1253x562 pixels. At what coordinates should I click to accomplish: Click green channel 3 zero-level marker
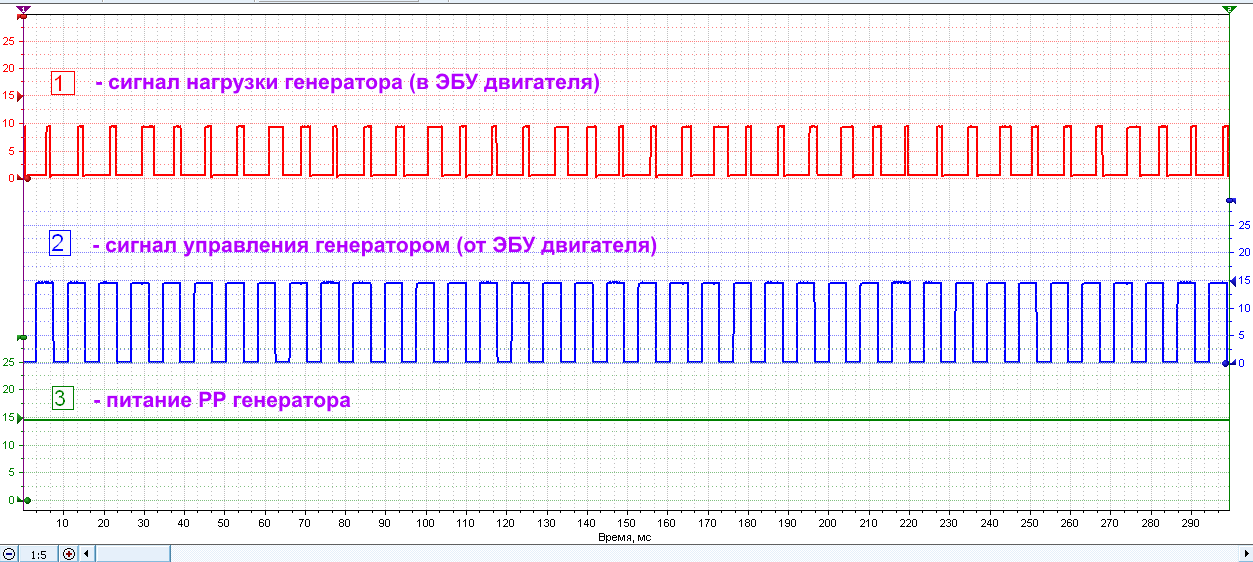coord(24,500)
